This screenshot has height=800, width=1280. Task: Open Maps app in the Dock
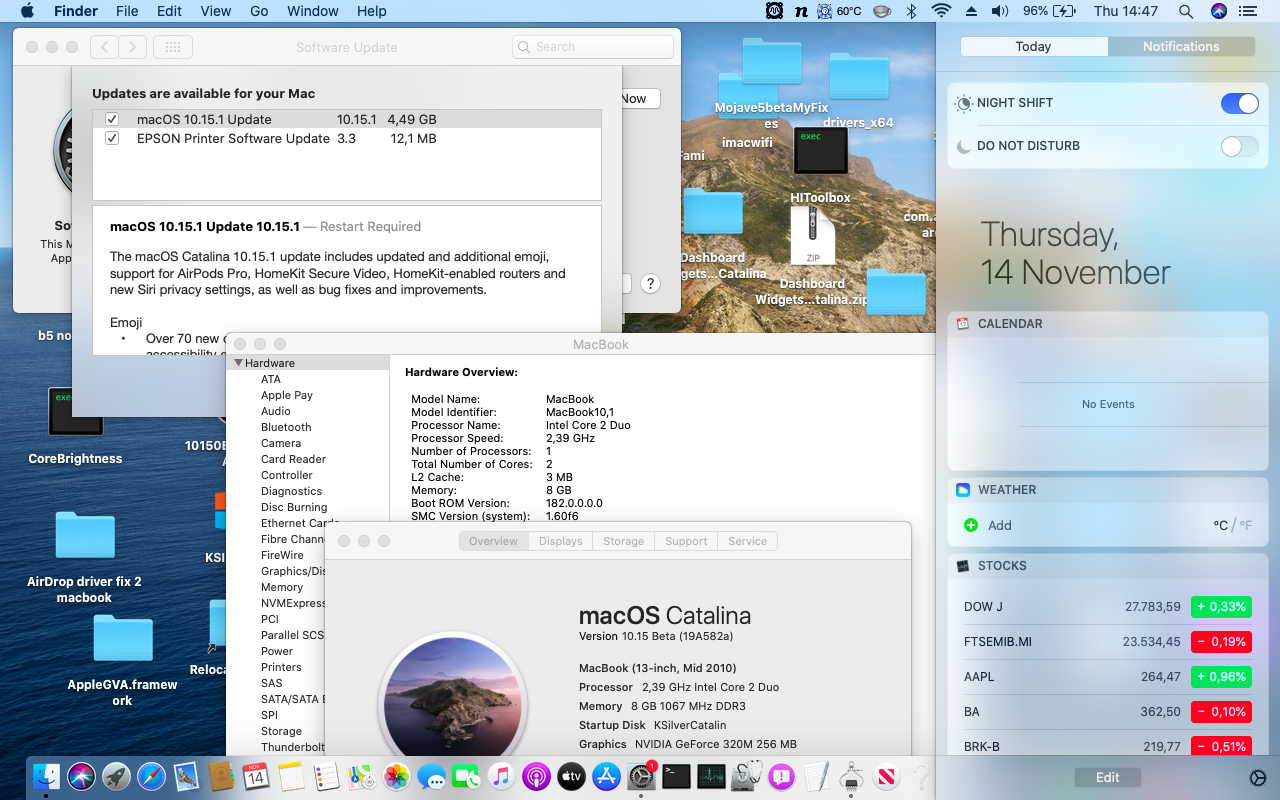pos(361,776)
